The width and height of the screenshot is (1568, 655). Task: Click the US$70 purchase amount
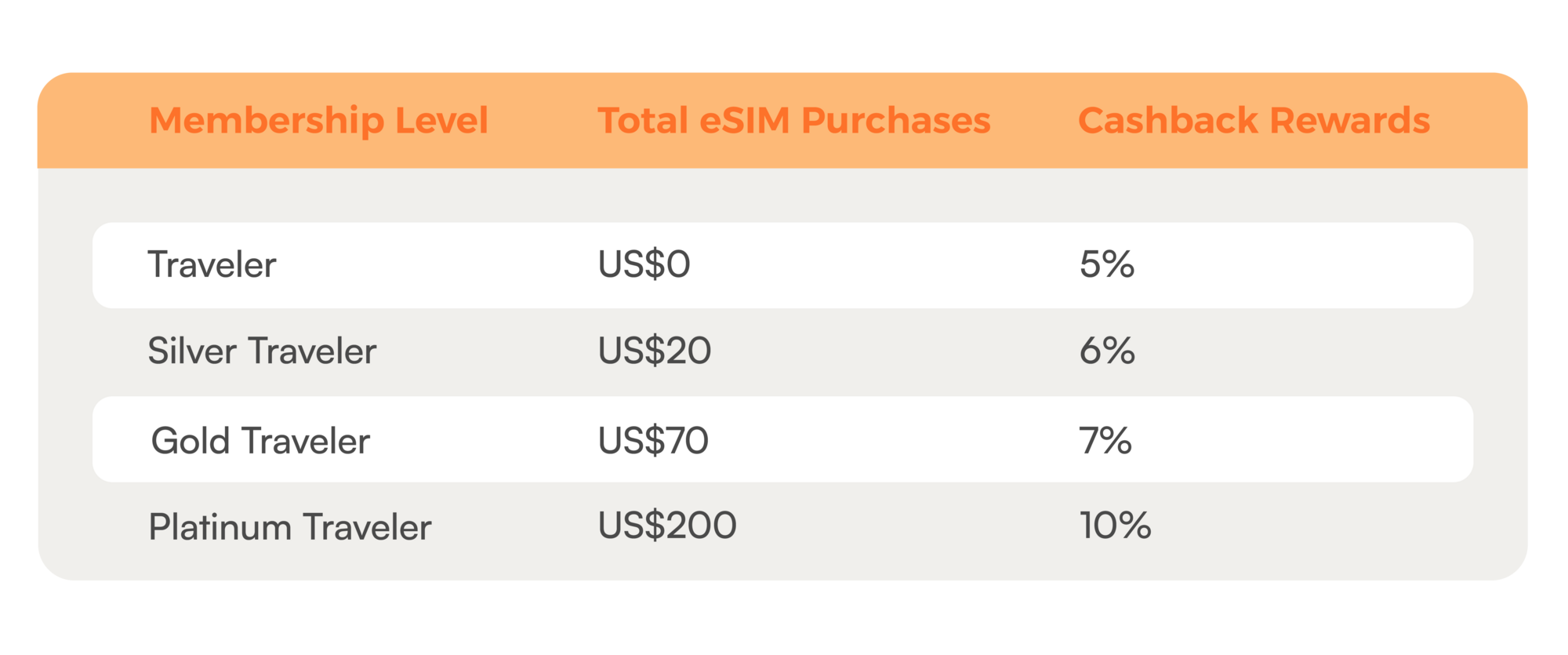coord(652,441)
